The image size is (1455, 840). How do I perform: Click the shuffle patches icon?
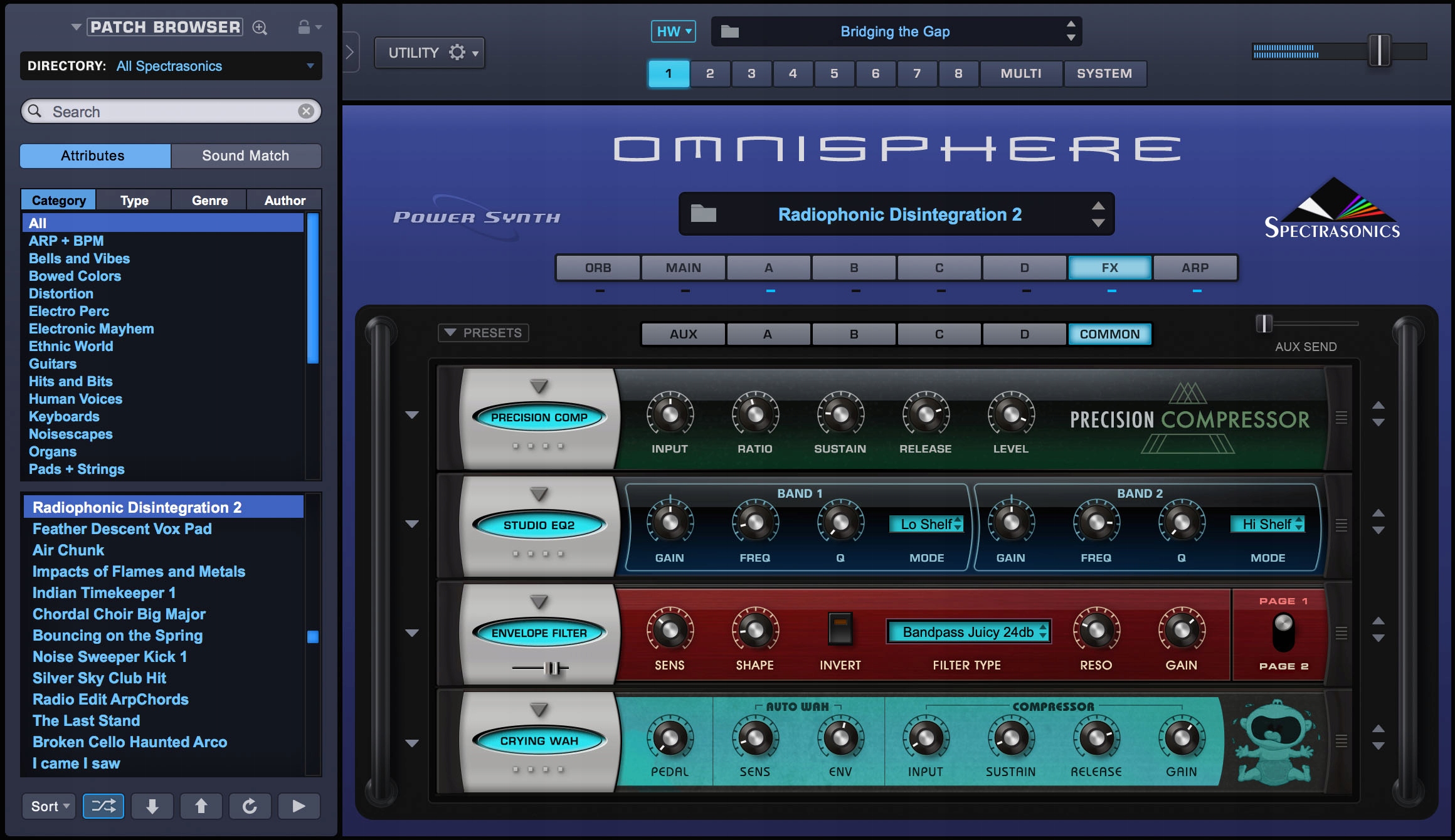[x=103, y=806]
